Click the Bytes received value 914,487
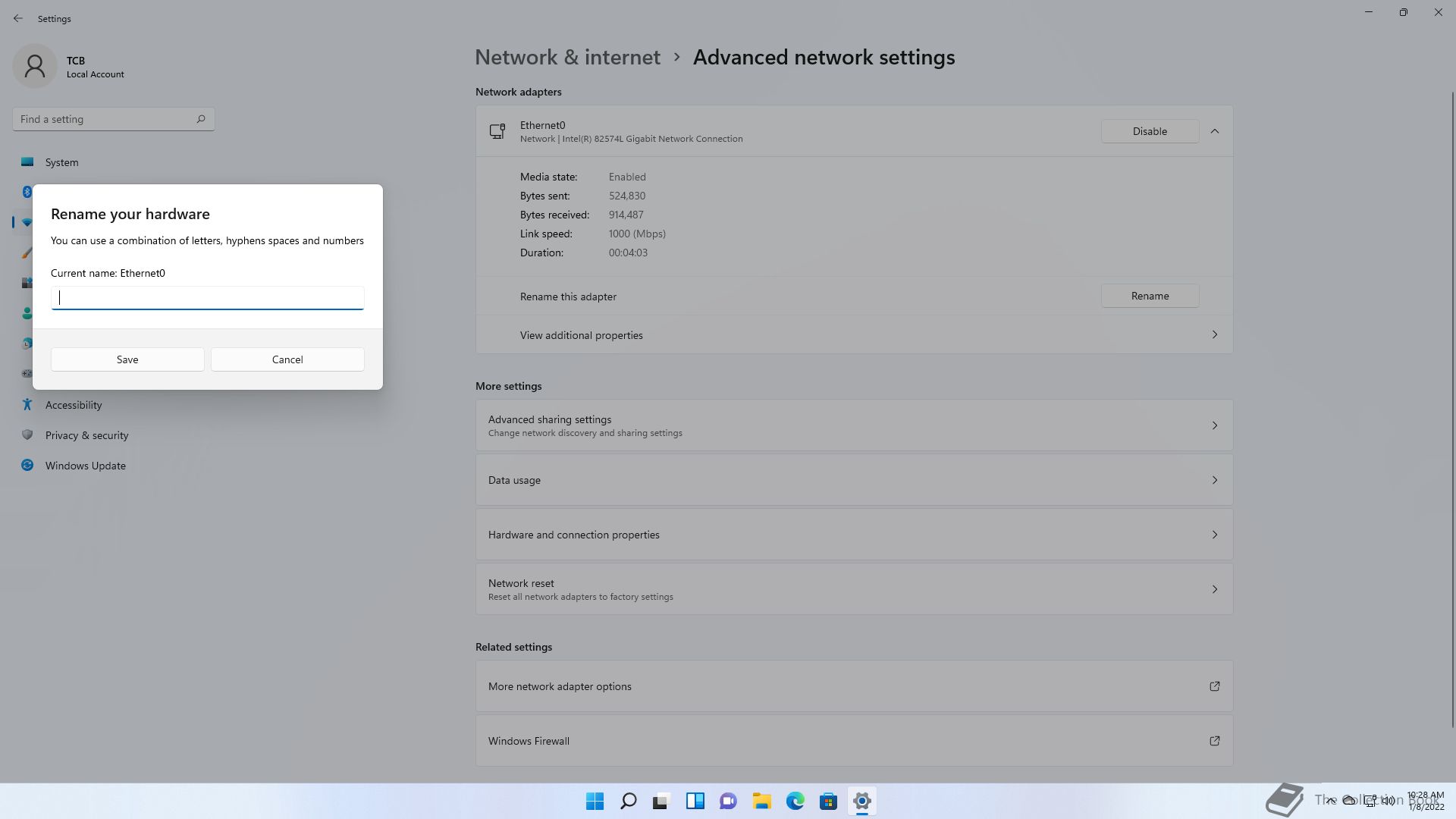This screenshot has height=819, width=1456. 626,215
